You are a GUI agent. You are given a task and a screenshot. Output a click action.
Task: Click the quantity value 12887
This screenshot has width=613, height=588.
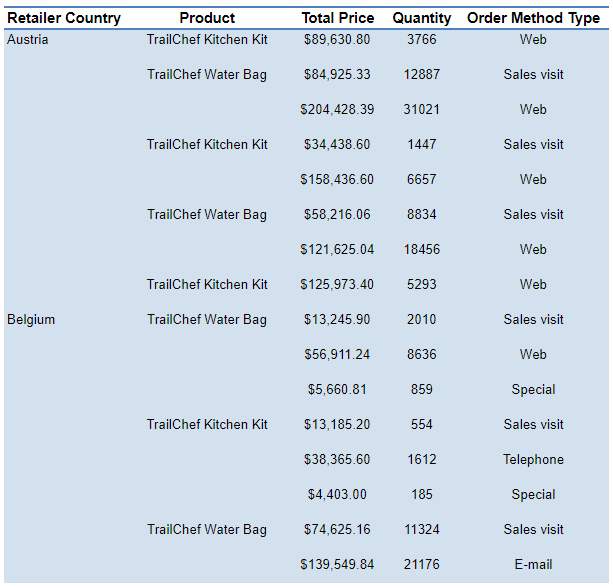point(421,75)
